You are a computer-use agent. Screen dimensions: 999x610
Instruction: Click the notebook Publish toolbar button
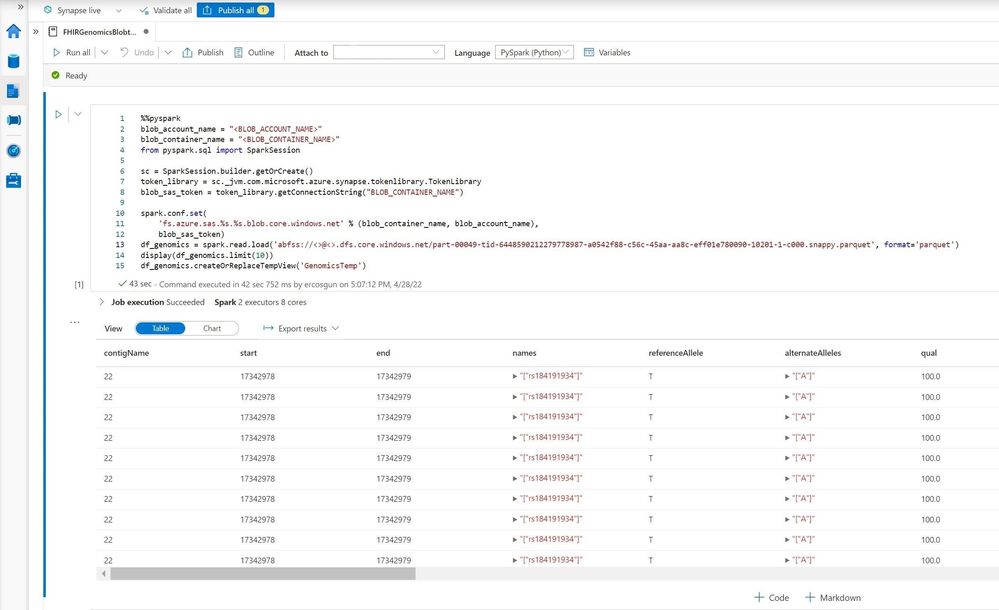(203, 52)
